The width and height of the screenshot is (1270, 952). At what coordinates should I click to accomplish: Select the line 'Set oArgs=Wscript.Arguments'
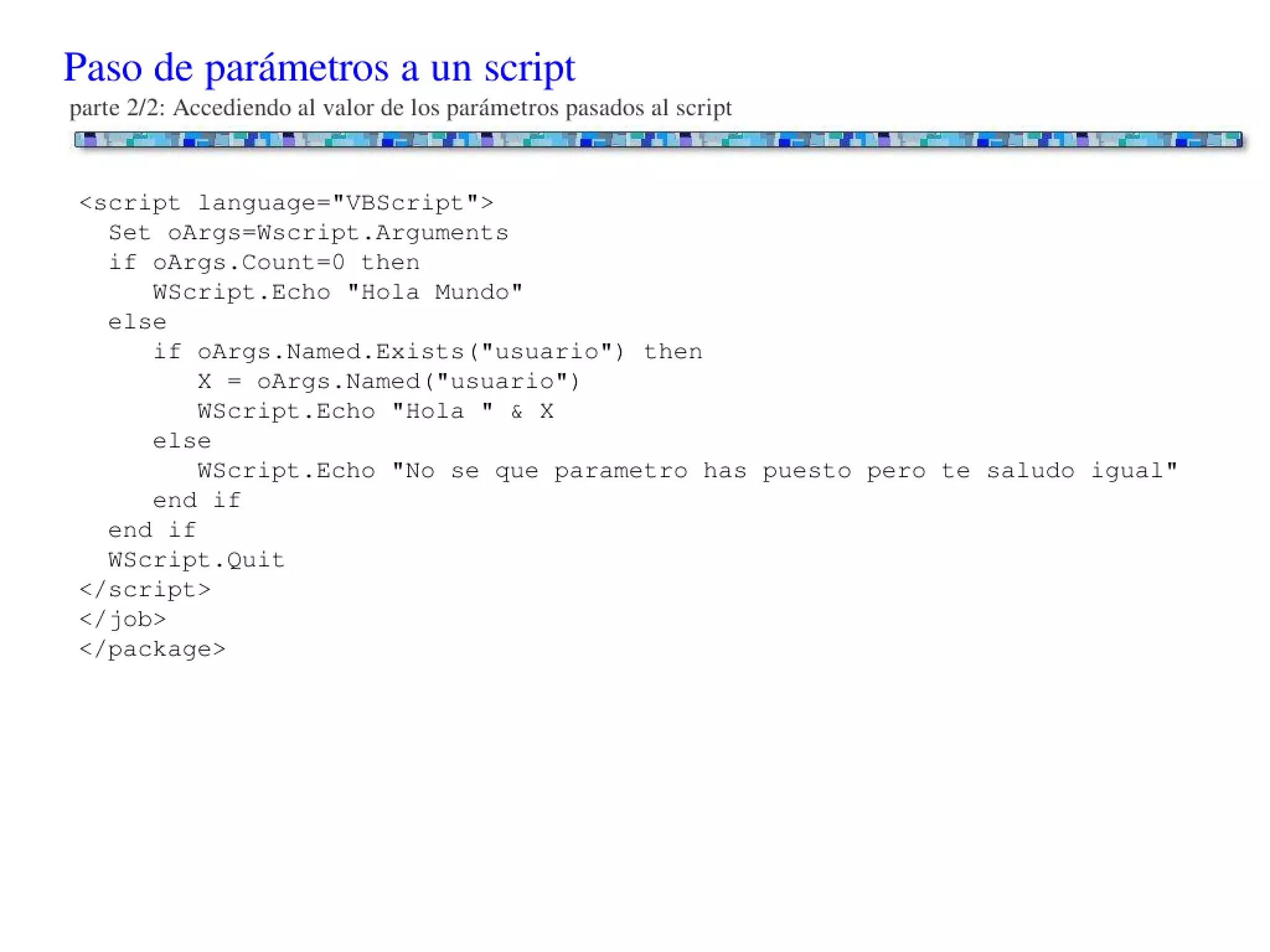[308, 232]
